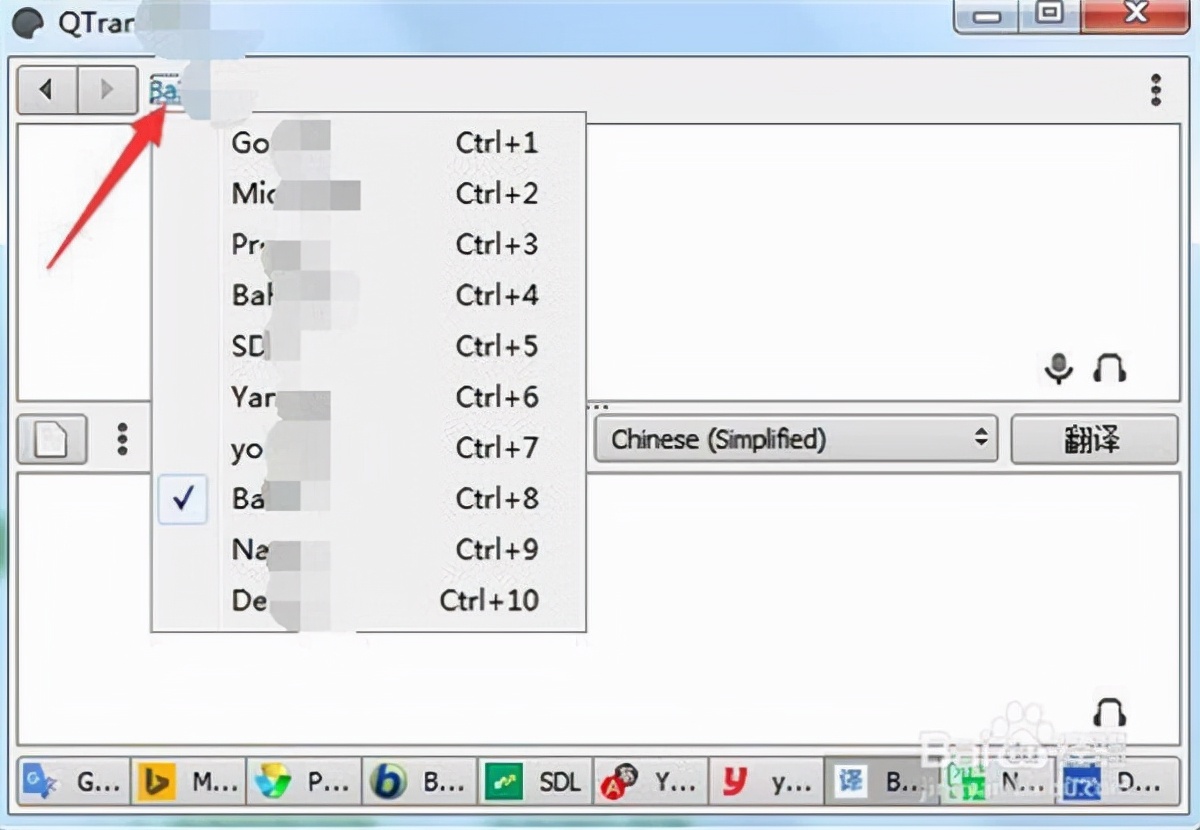Select the Bing "M..." service button
This screenshot has width=1200, height=830.
click(x=189, y=781)
